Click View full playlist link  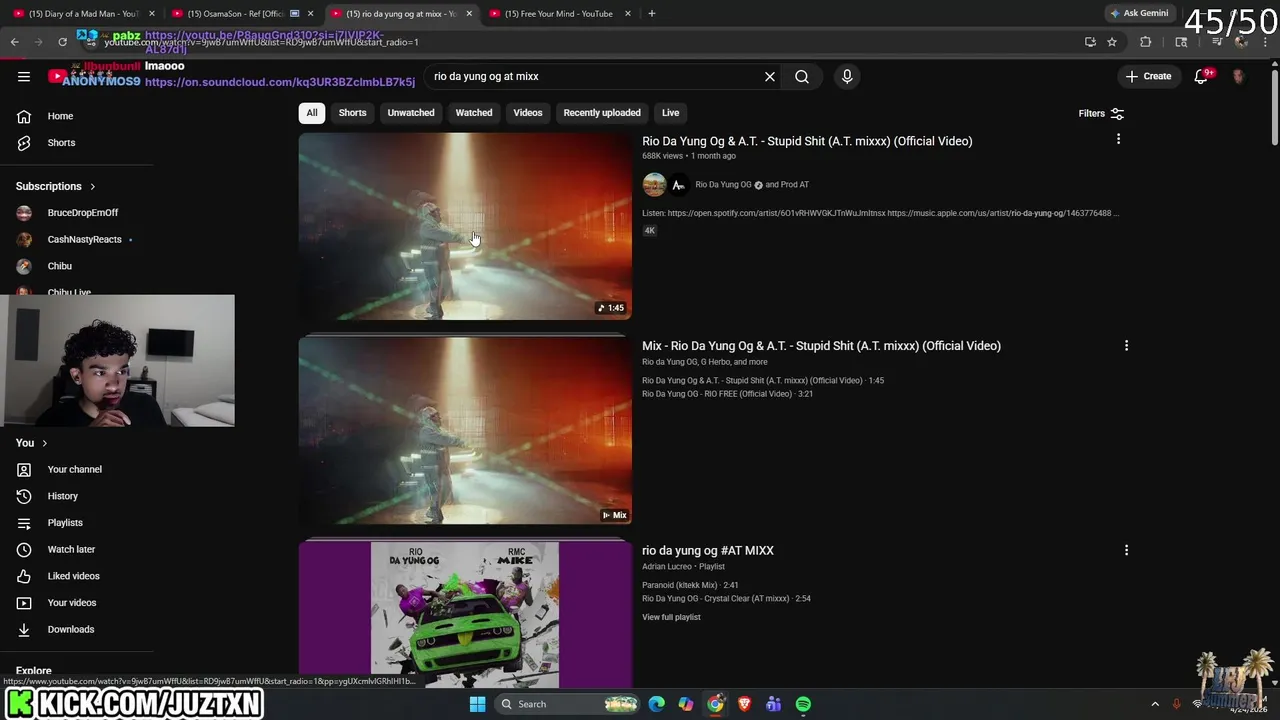click(671, 617)
